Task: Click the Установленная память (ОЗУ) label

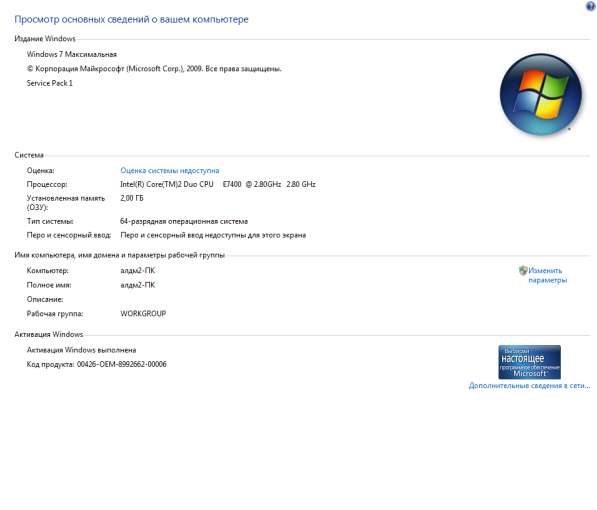Action: click(x=65, y=203)
